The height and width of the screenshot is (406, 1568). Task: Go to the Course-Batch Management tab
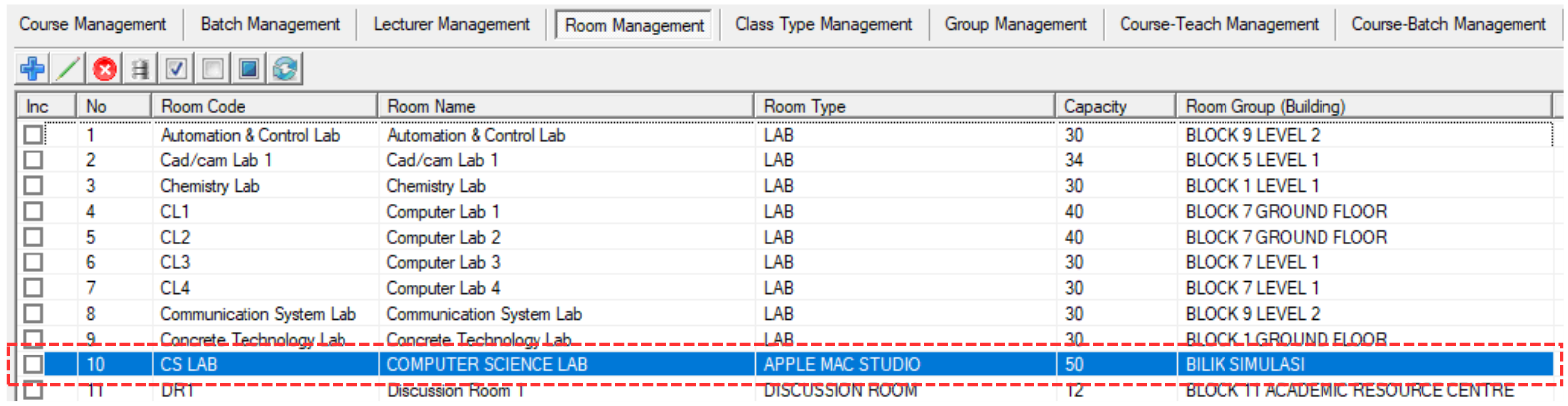[x=1448, y=24]
